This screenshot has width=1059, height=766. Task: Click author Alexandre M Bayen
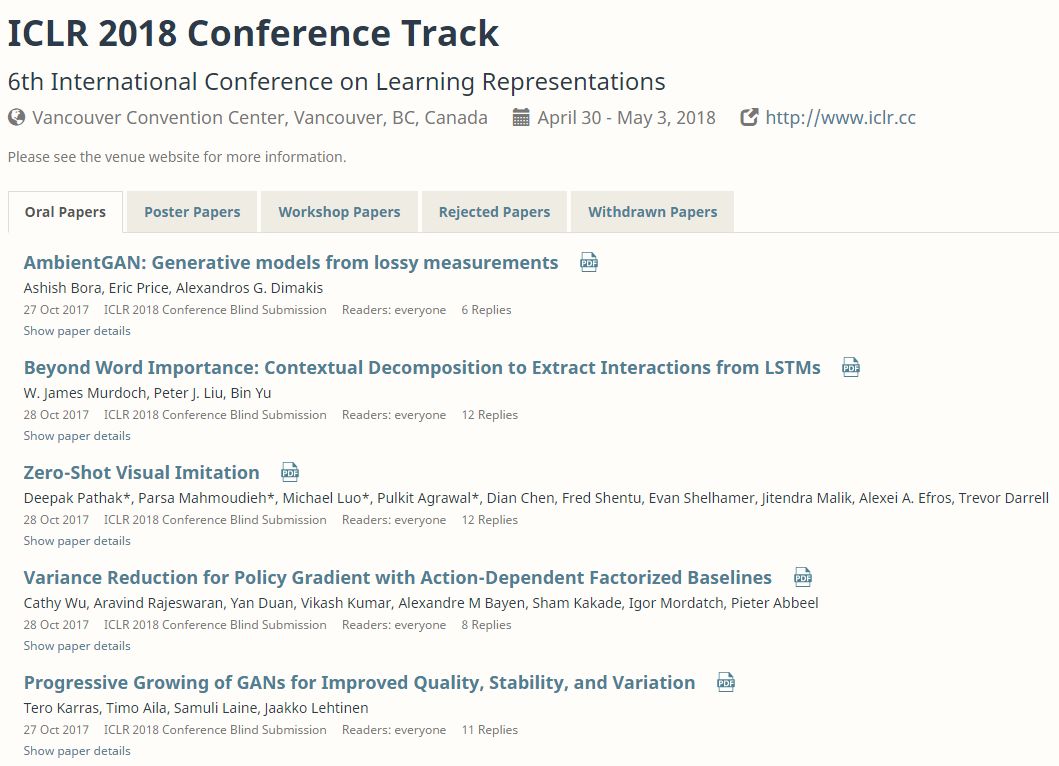pyautogui.click(x=461, y=603)
